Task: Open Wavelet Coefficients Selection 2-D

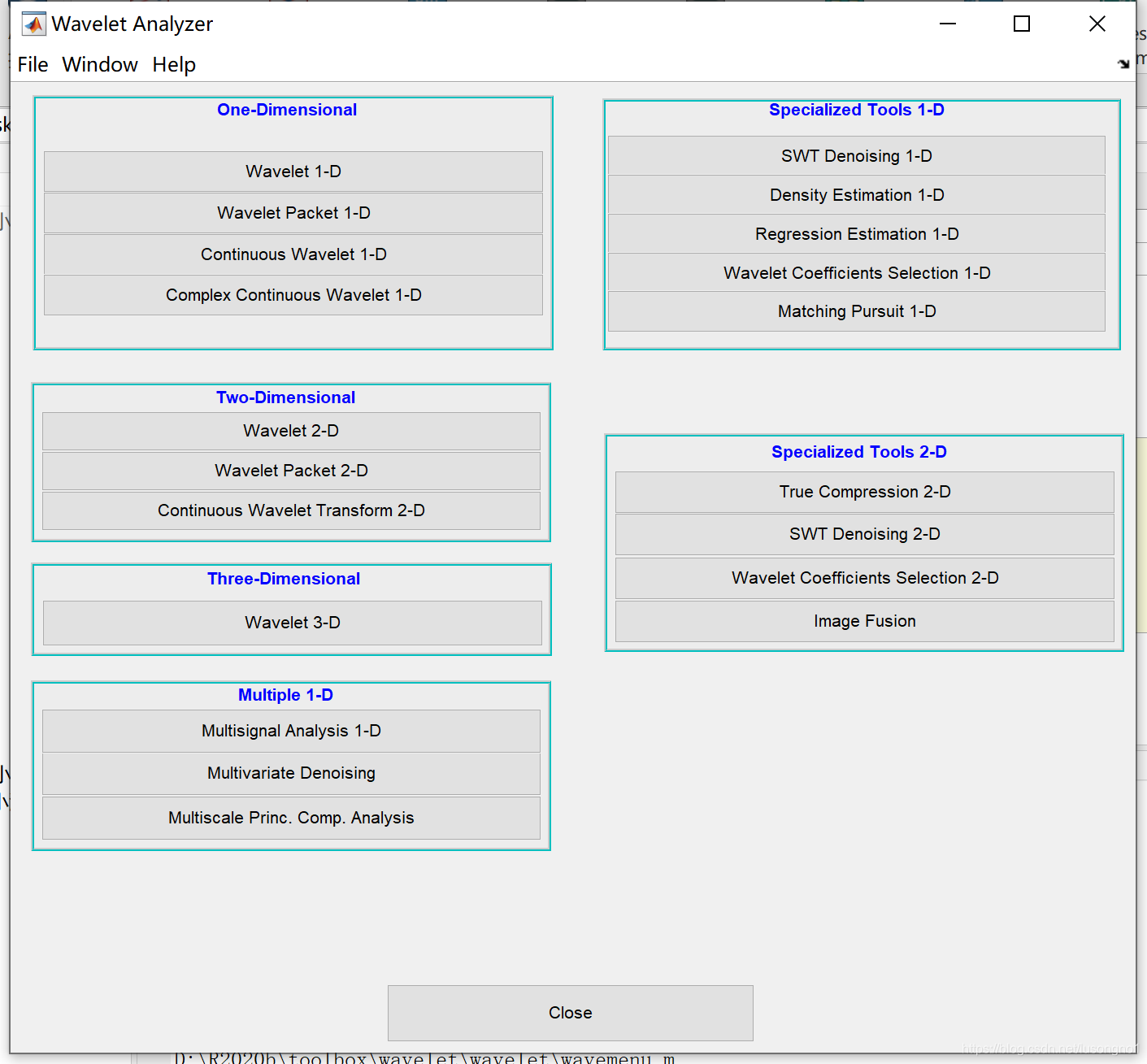Action: click(x=864, y=578)
